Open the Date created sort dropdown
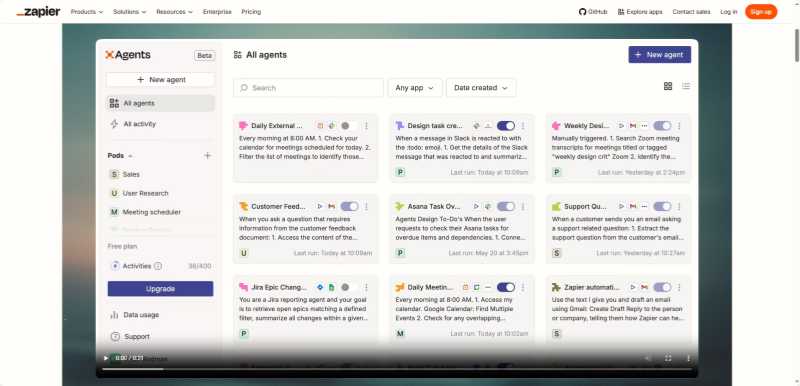Image resolution: width=800 pixels, height=386 pixels. point(481,88)
